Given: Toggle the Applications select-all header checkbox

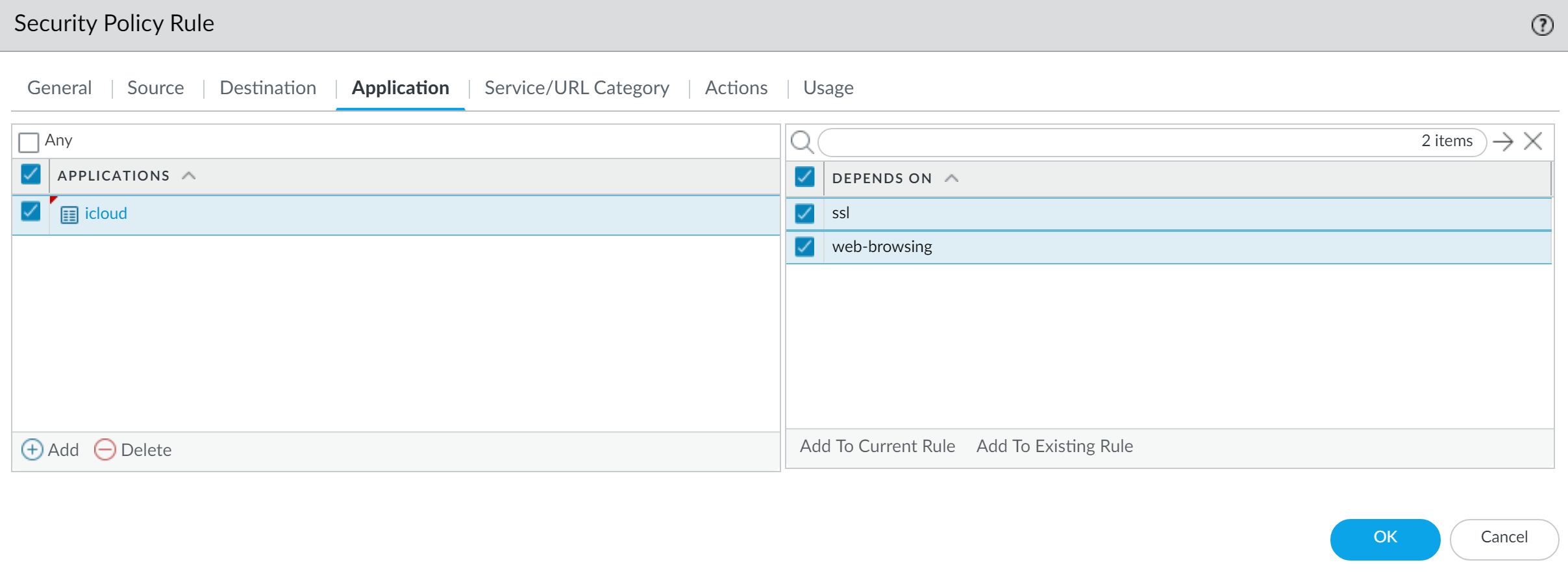Looking at the screenshot, I should [31, 175].
